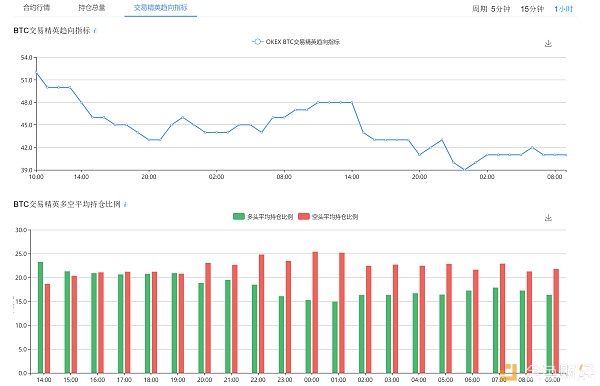Click the first data point of the line chart
This screenshot has height=386, width=600.
click(36, 72)
